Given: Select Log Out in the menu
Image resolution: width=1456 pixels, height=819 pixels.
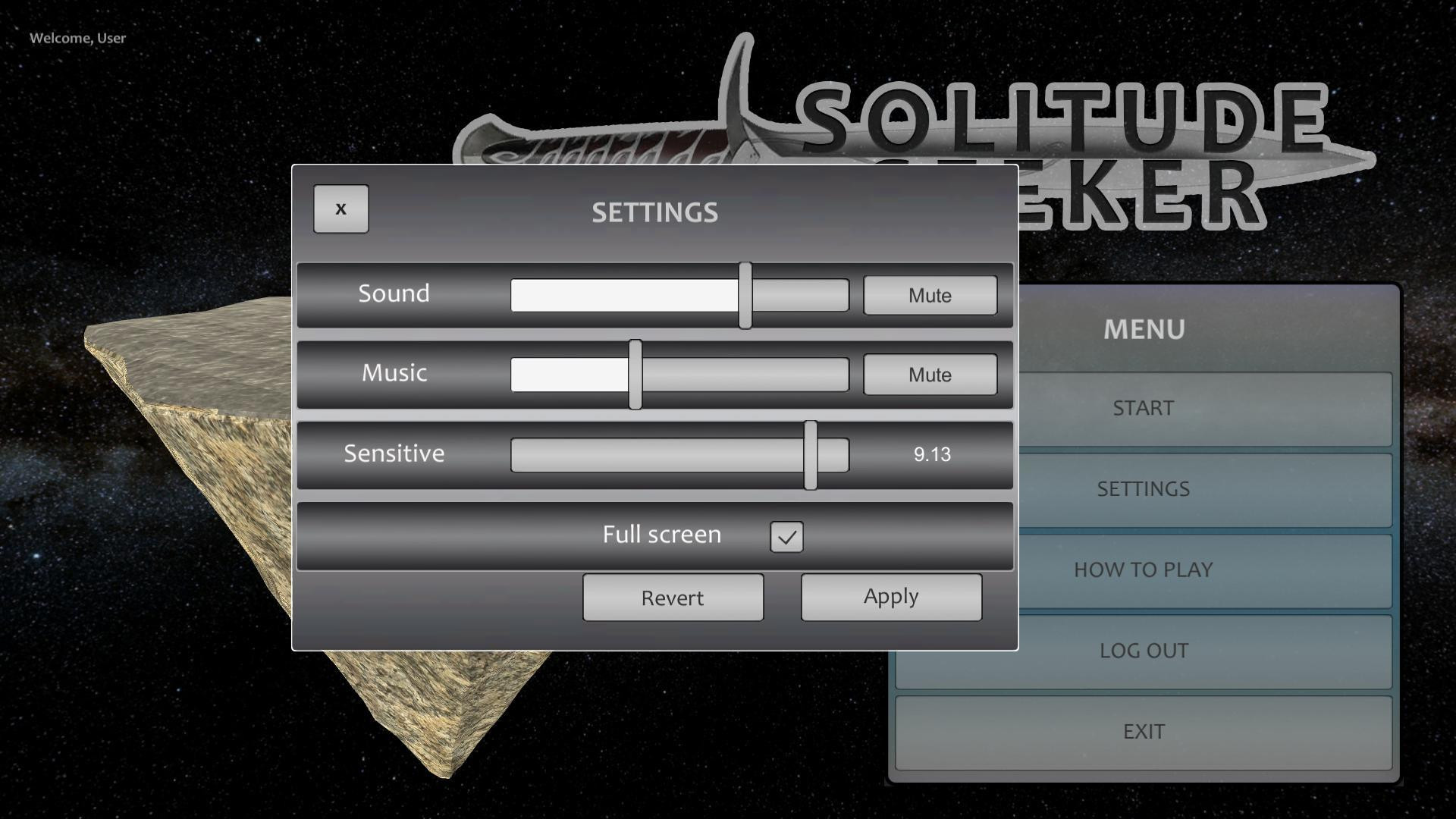Looking at the screenshot, I should coord(1144,652).
